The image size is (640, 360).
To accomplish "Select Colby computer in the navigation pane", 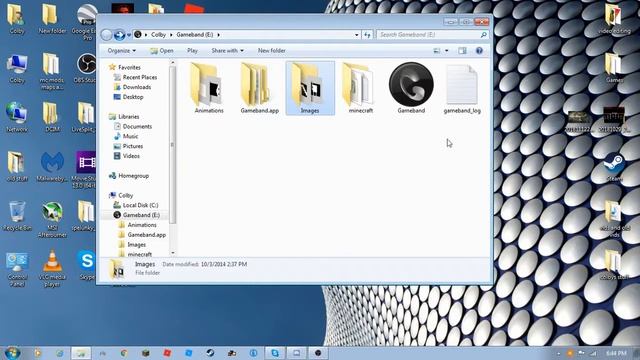I will point(125,196).
